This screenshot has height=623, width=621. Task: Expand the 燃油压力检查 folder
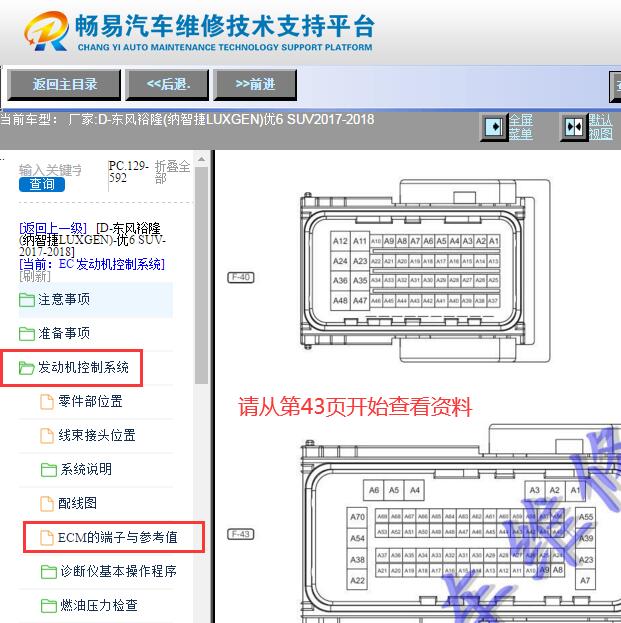(99, 606)
